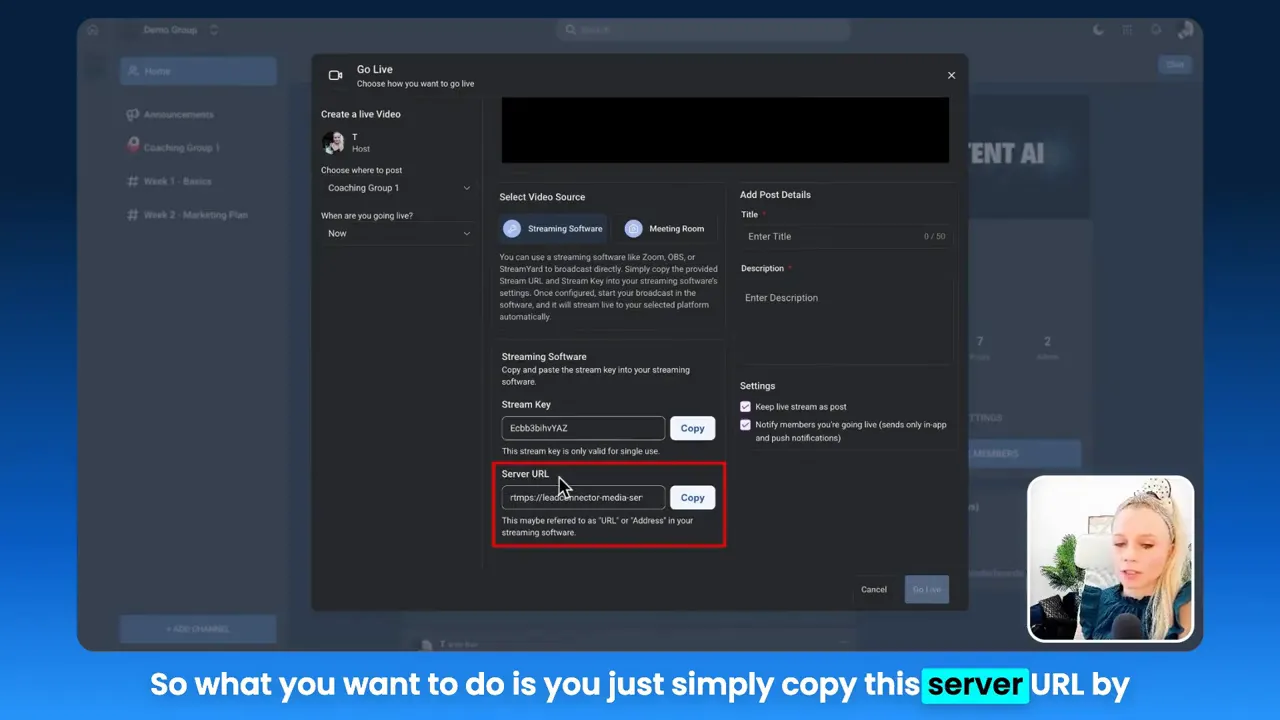
Task: Click the video camera icon beside Go Live
Action: pos(336,75)
